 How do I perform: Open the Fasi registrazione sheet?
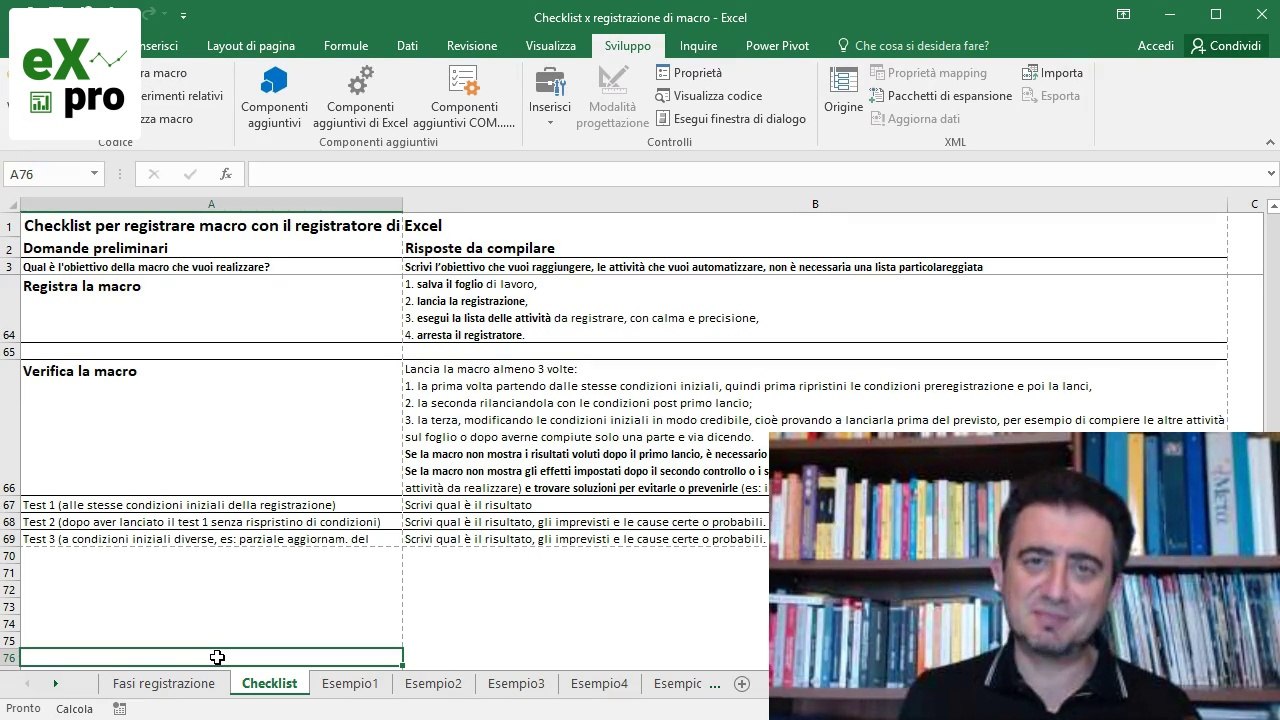tap(164, 684)
